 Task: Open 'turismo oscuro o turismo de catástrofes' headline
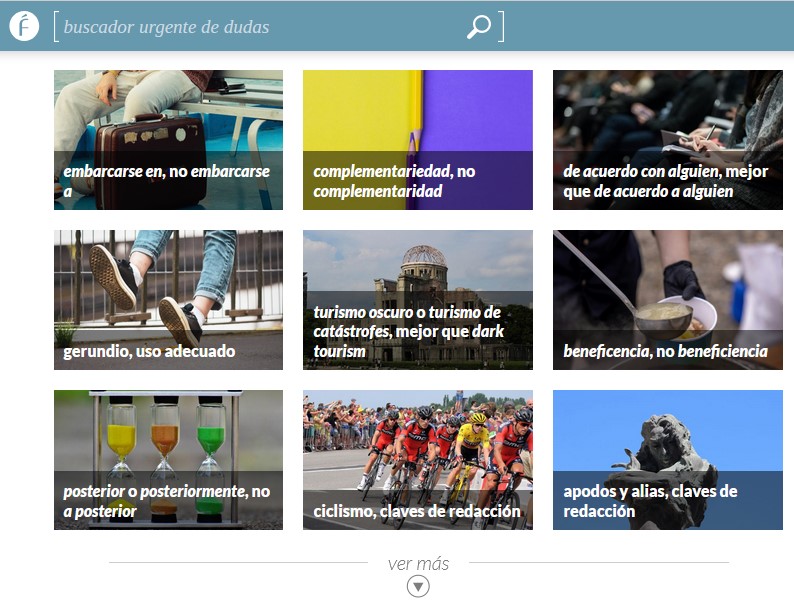[408, 331]
